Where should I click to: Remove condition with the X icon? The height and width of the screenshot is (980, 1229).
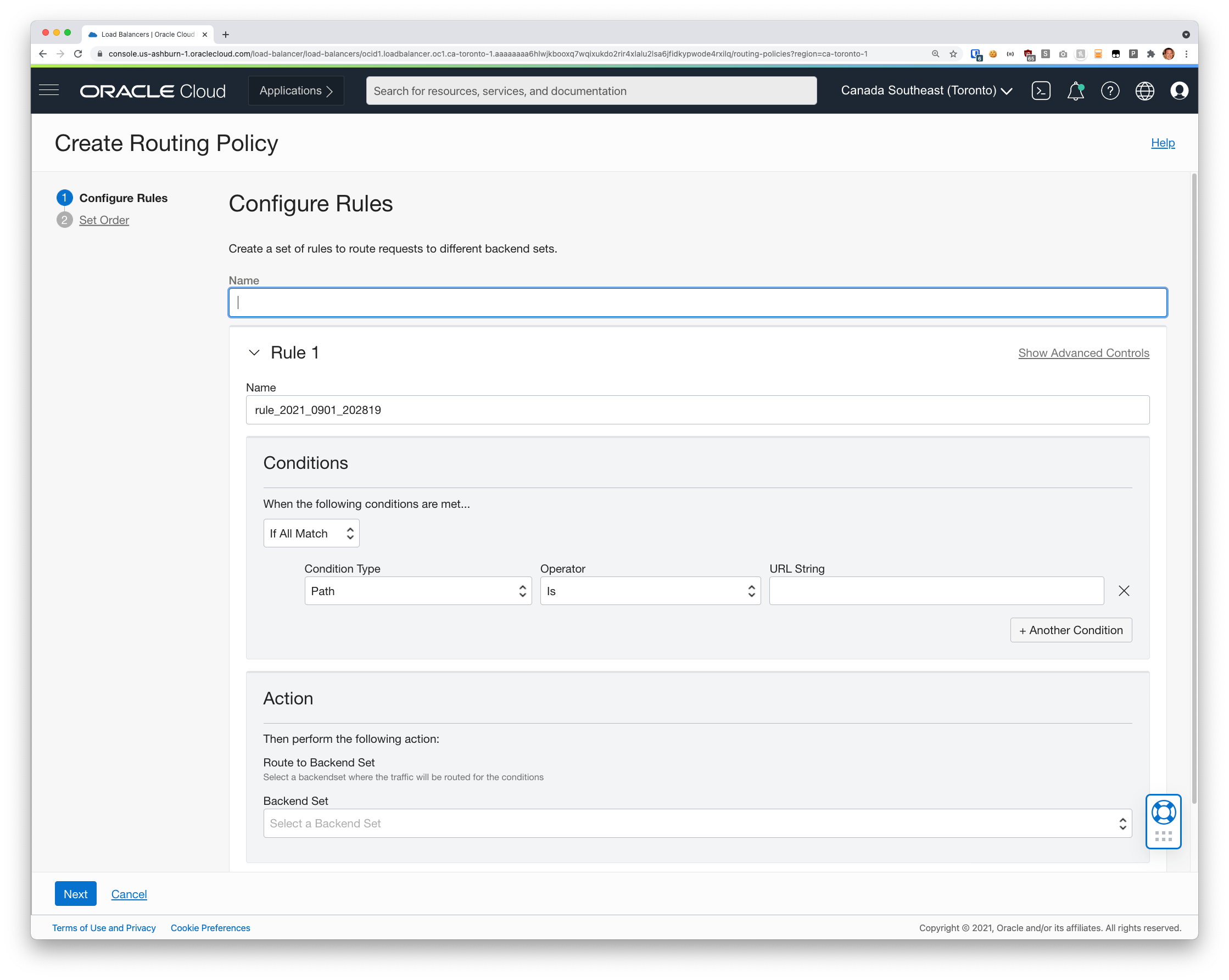coord(1124,591)
